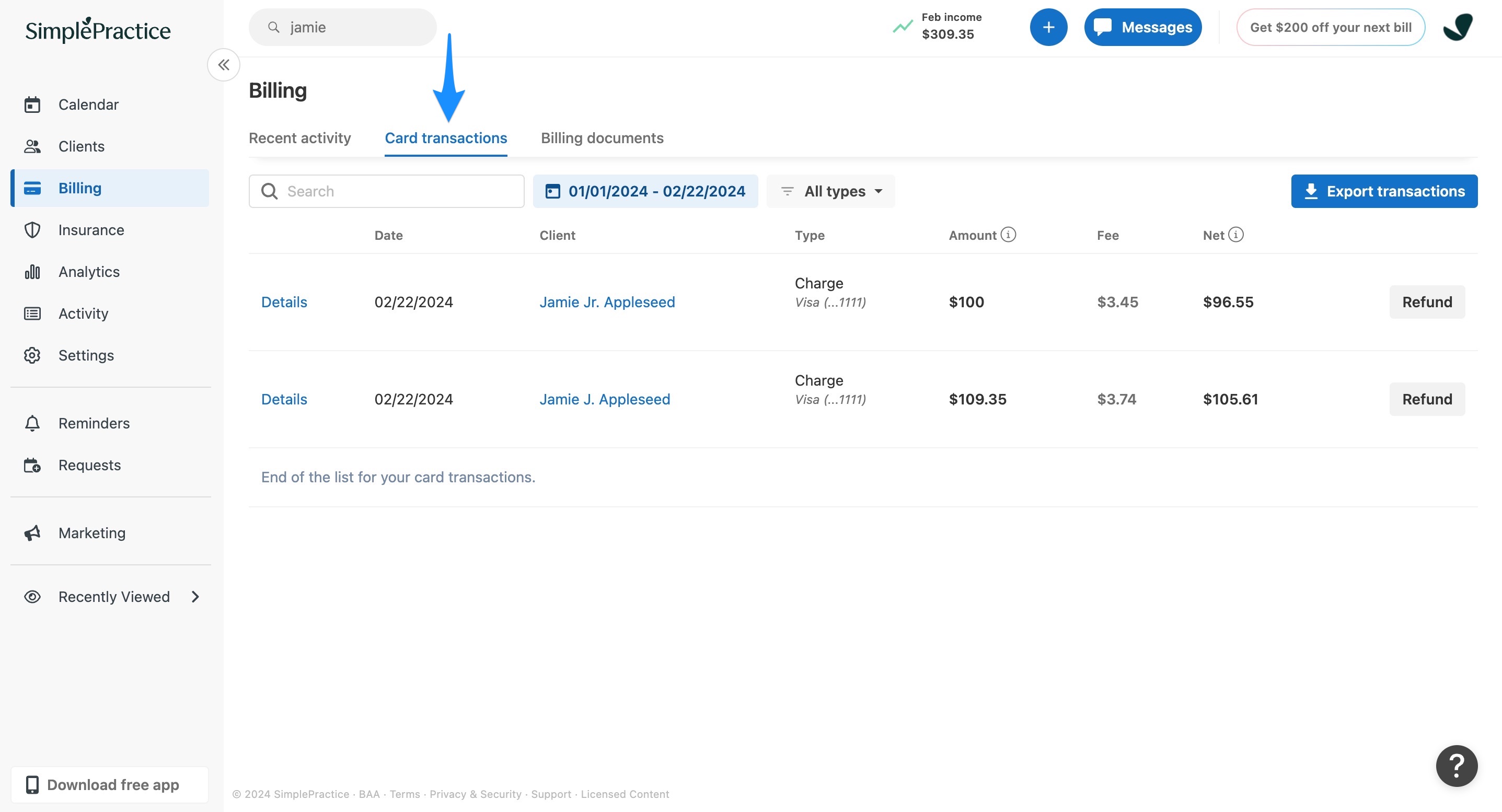Open client Jamie Jr. Appleseed
The image size is (1502, 812).
pyautogui.click(x=607, y=302)
